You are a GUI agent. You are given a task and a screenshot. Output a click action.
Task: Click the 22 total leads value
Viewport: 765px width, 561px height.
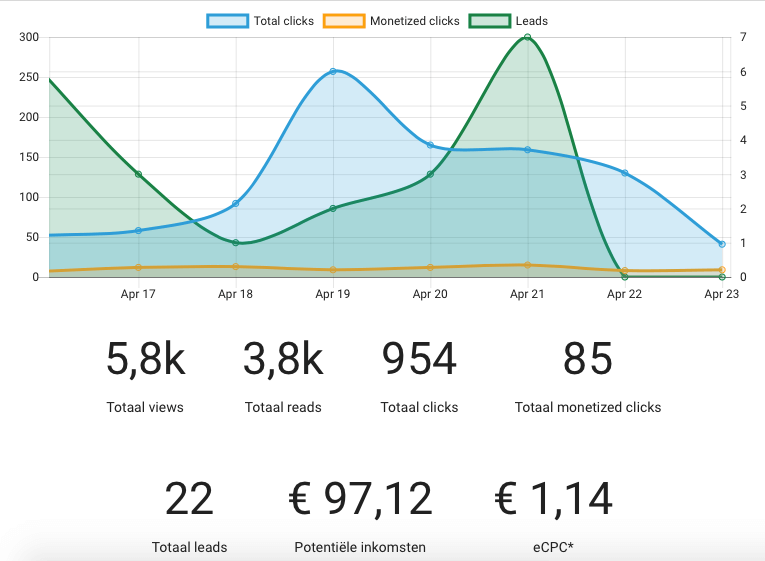point(189,499)
